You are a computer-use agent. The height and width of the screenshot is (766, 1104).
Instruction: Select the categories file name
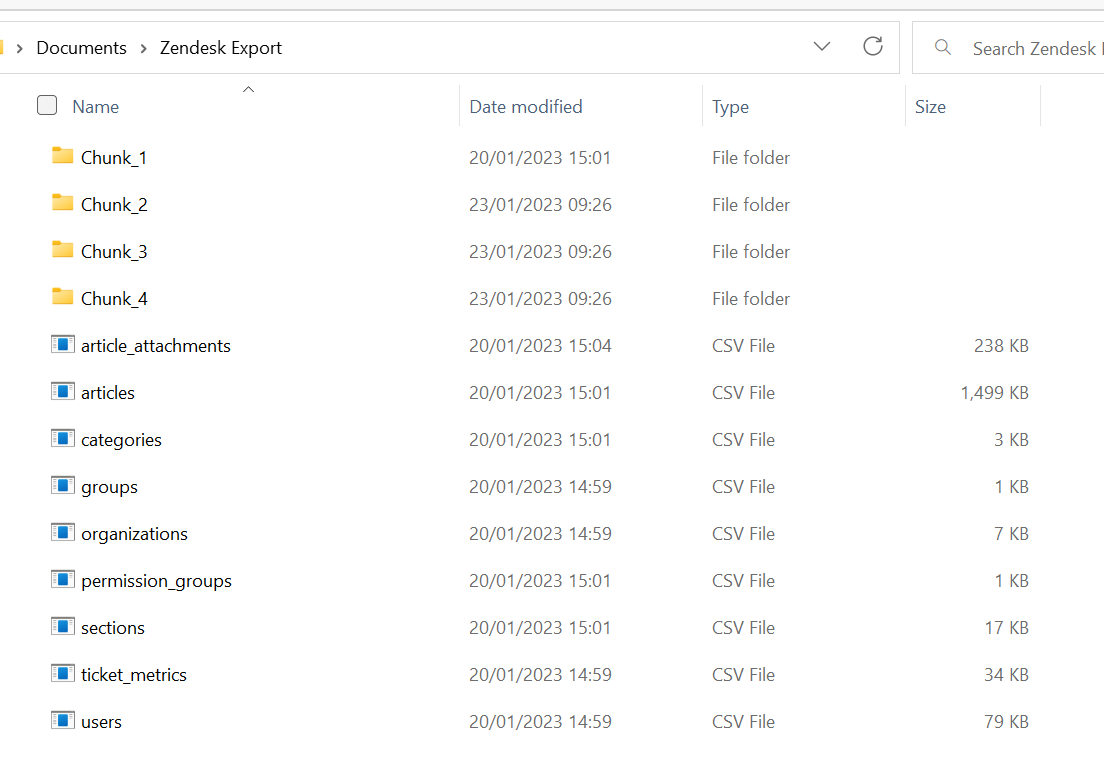pos(121,440)
